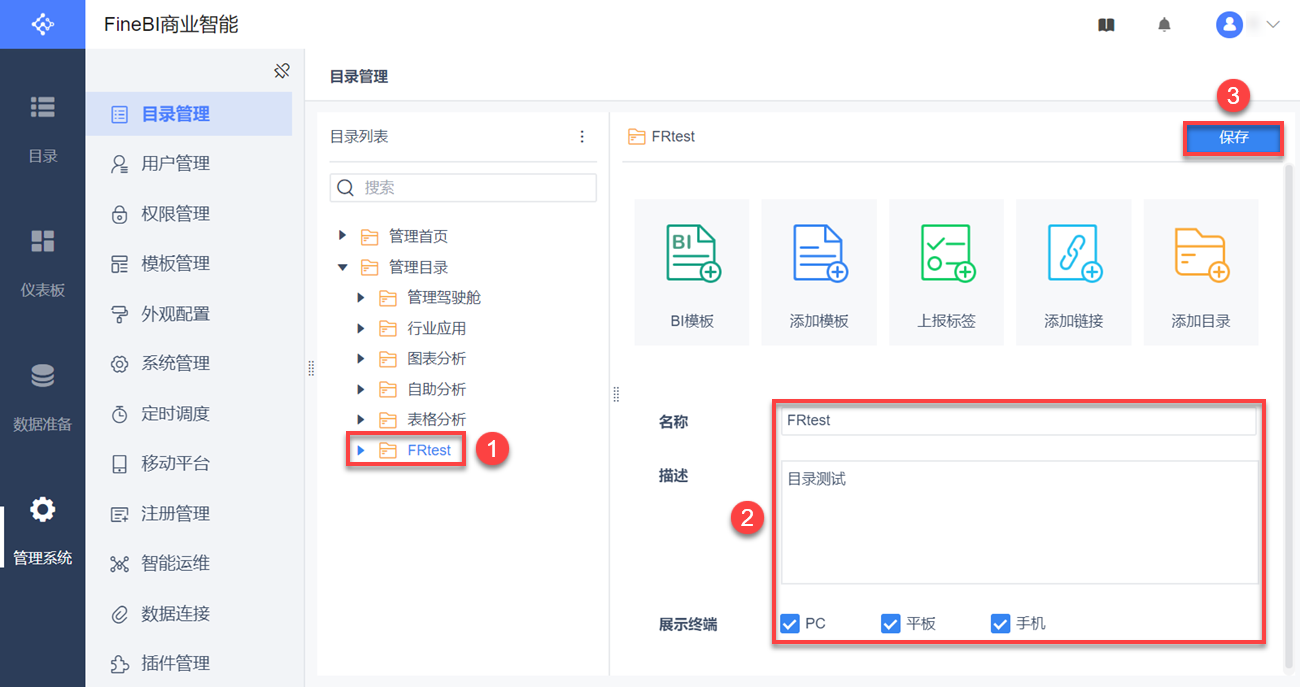
Task: Expand the user account dropdown arrow
Action: tap(1273, 25)
